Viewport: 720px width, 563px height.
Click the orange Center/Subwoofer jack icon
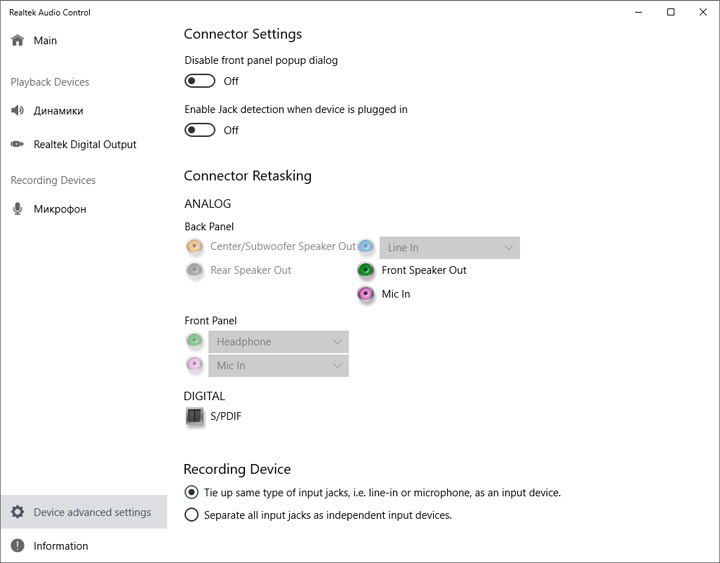coord(194,246)
